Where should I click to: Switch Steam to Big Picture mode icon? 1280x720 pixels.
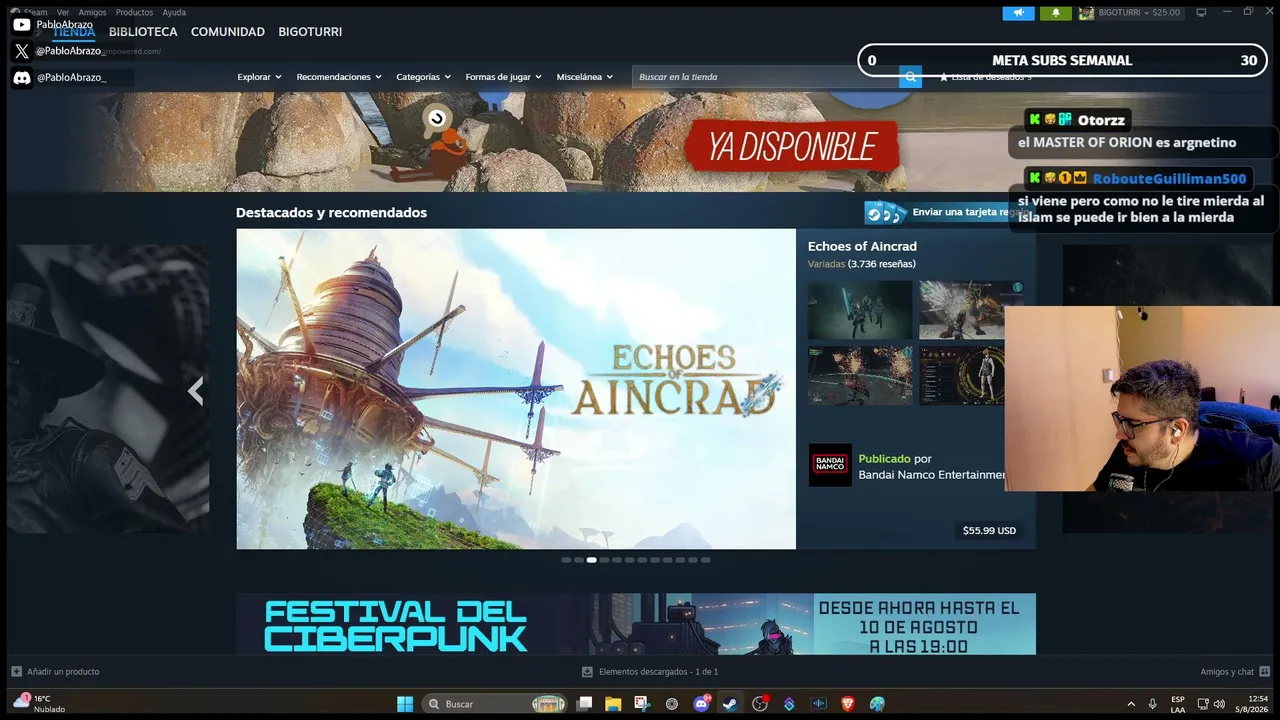(x=1201, y=12)
